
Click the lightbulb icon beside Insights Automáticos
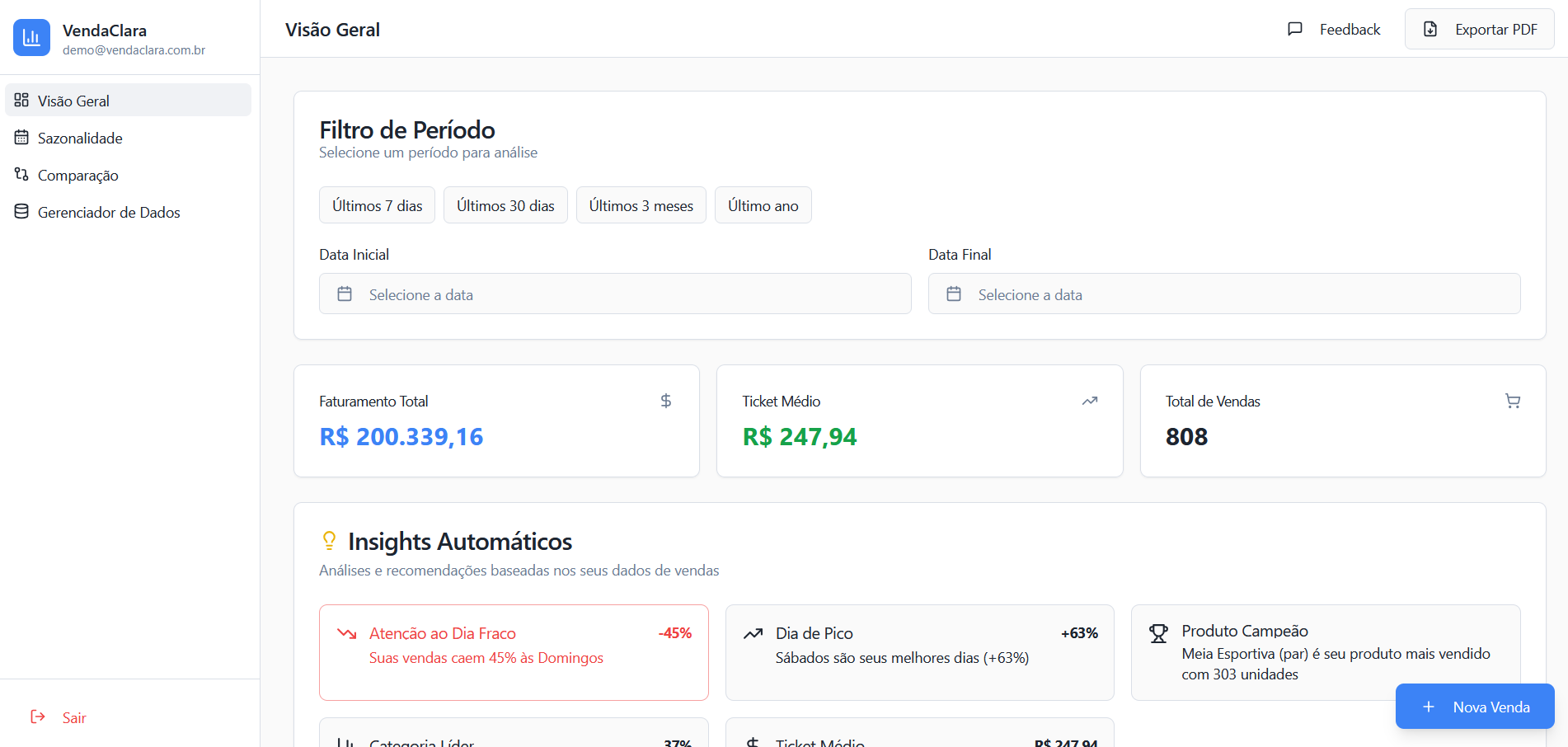click(329, 540)
